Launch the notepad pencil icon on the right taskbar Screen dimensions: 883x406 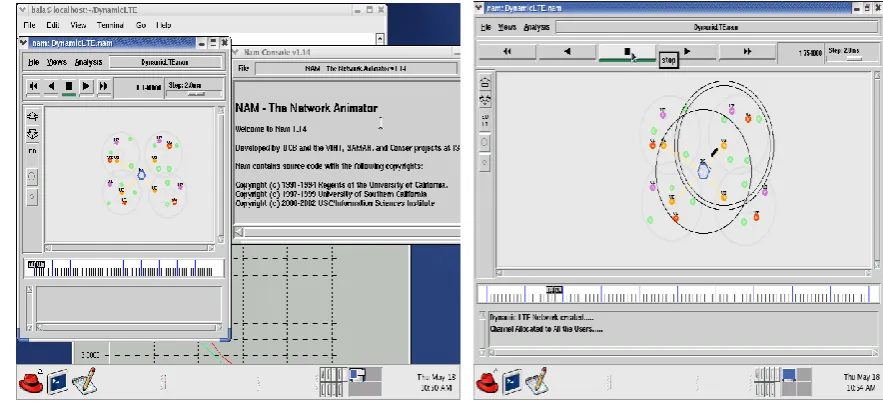pyautogui.click(x=536, y=381)
